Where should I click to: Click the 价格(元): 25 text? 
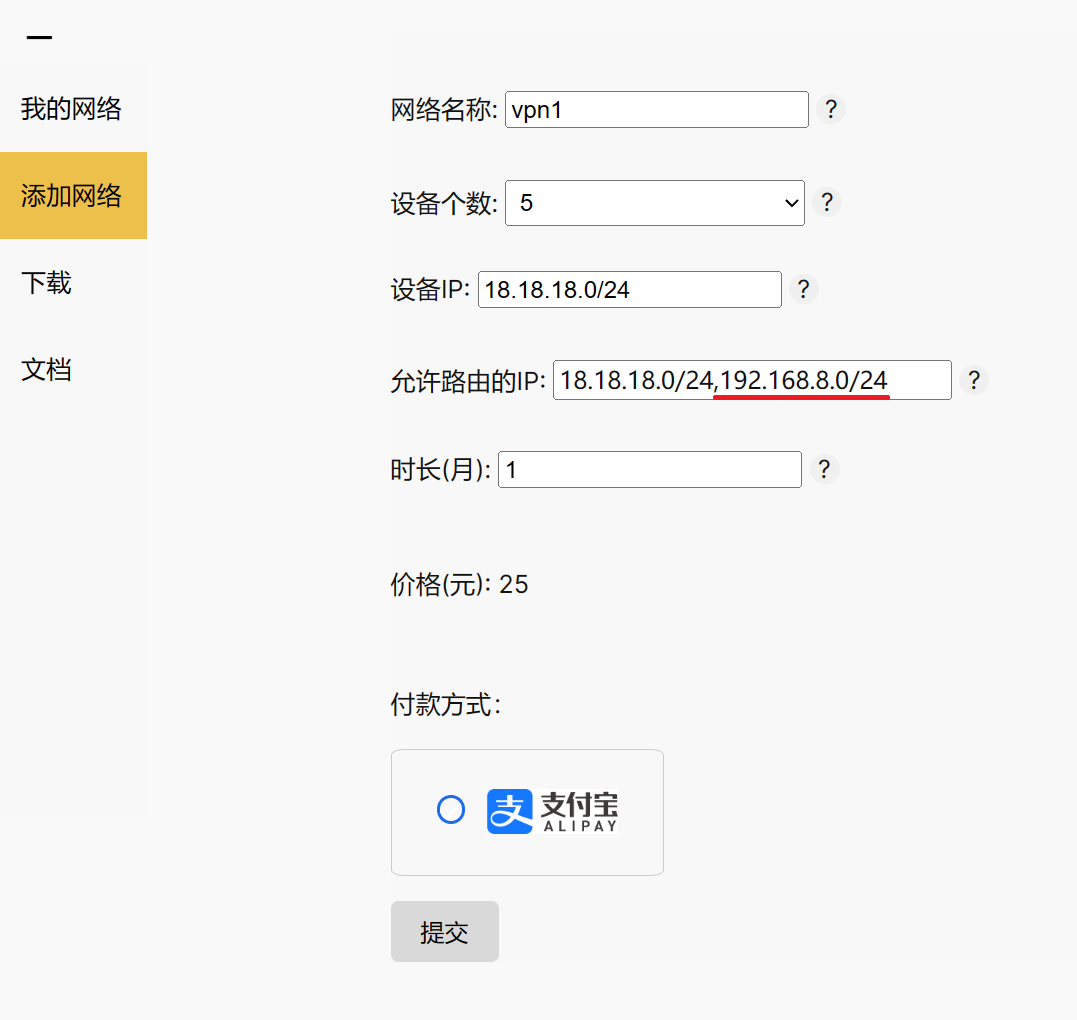pyautogui.click(x=460, y=585)
